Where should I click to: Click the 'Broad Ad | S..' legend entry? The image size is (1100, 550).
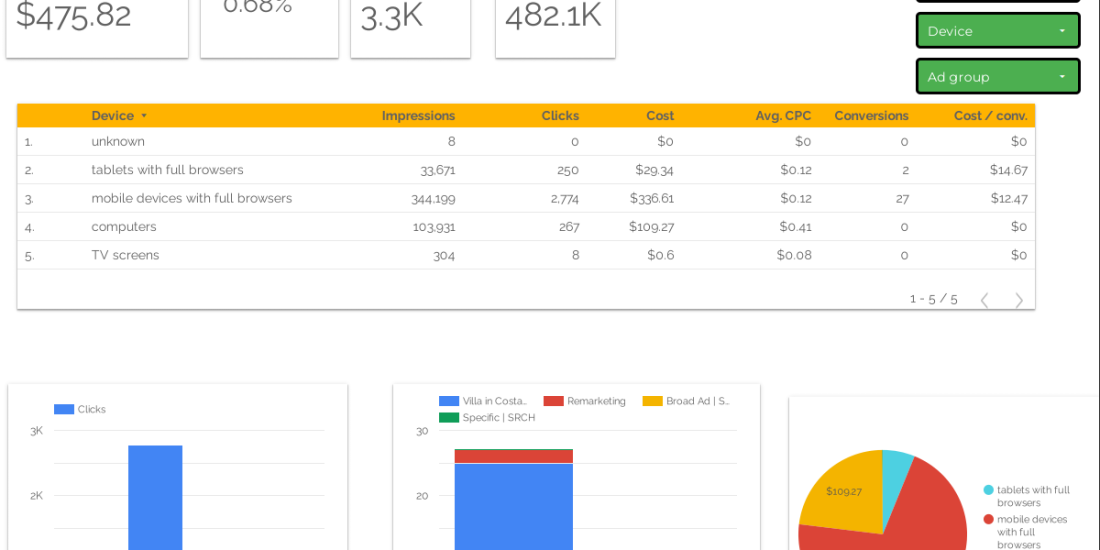click(686, 401)
